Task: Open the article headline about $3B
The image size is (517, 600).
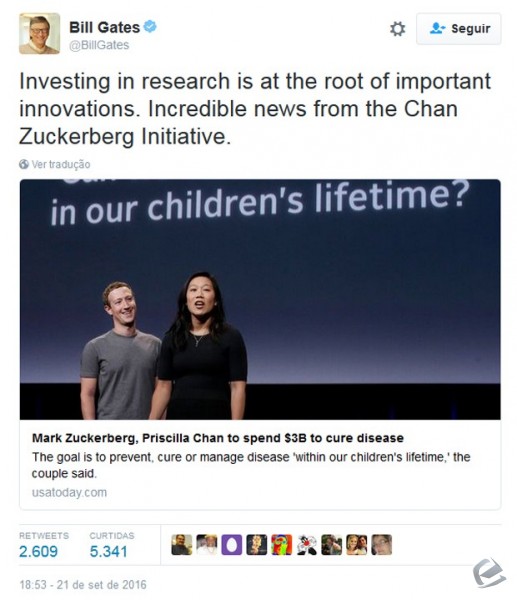Action: tap(218, 438)
